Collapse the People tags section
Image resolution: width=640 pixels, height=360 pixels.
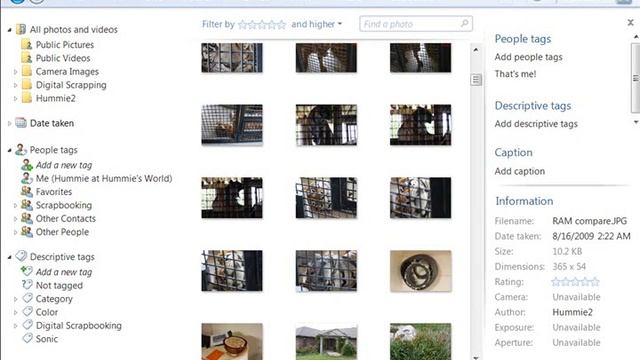tap(9, 151)
